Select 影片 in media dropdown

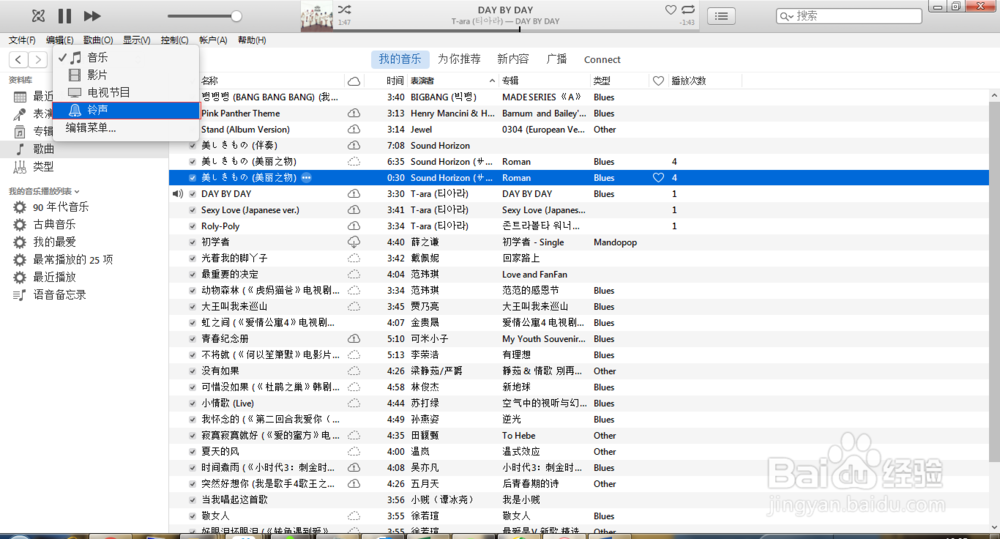point(126,75)
